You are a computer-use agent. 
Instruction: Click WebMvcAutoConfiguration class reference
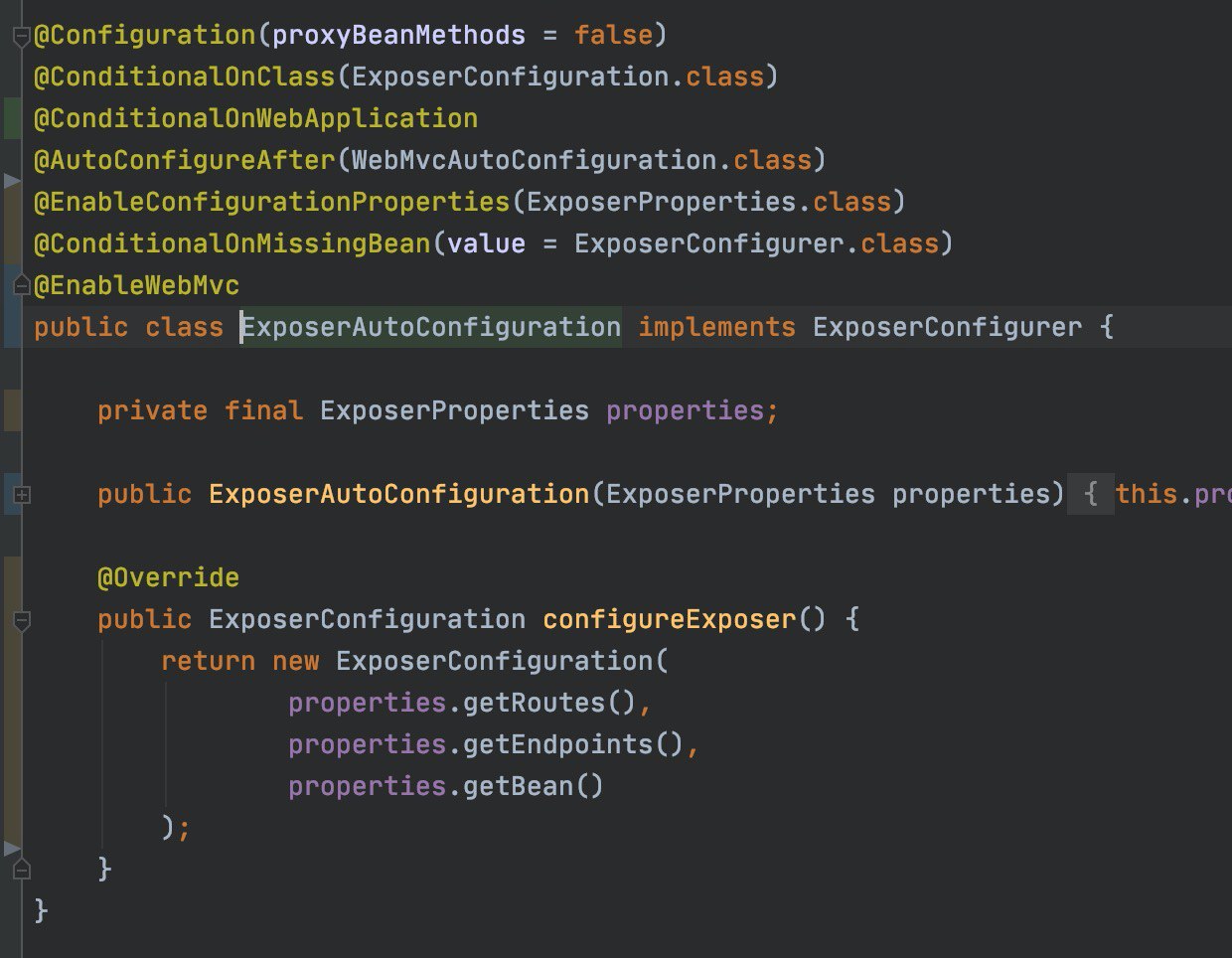tap(534, 160)
